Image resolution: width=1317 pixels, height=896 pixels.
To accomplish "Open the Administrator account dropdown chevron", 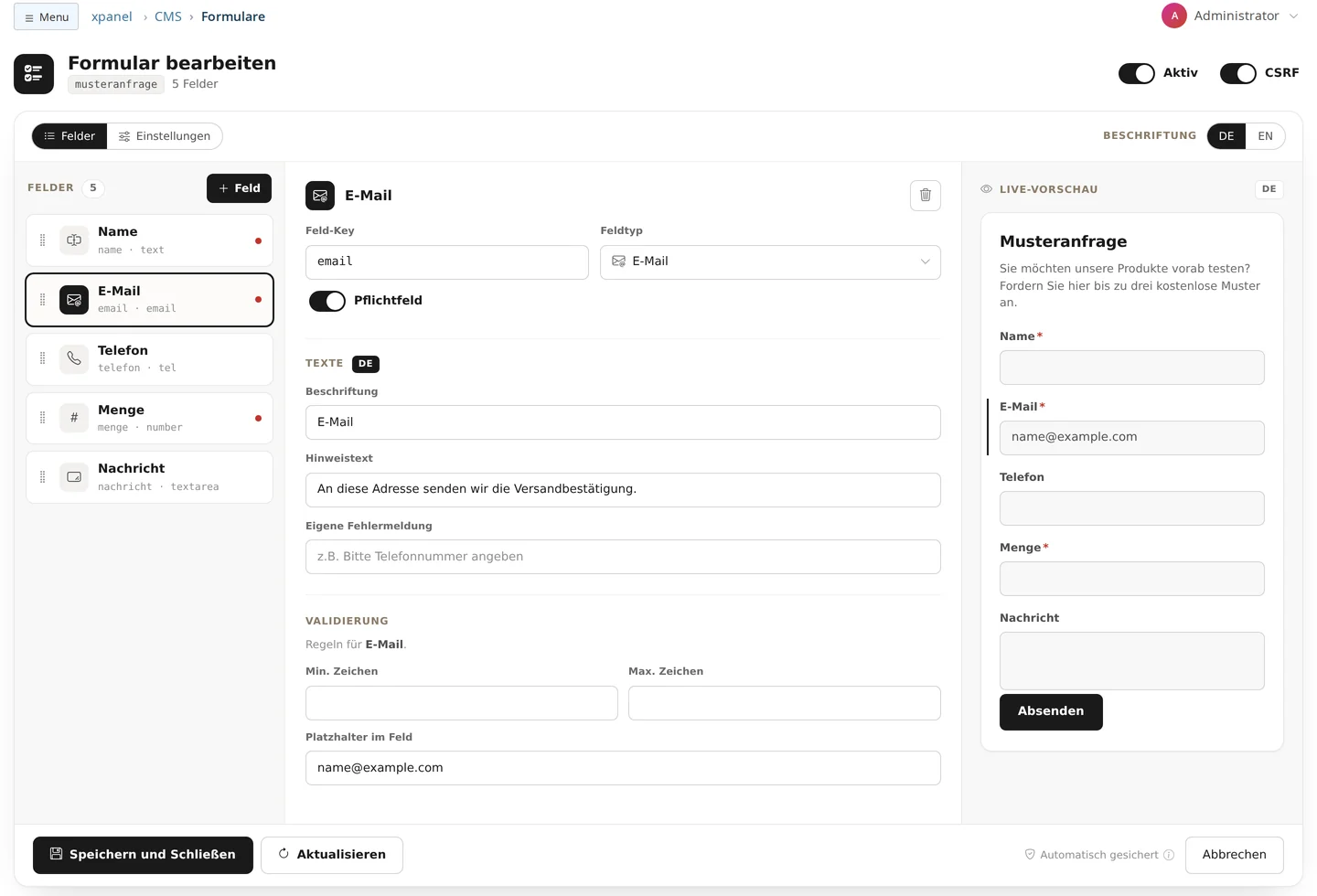I will (x=1293, y=16).
